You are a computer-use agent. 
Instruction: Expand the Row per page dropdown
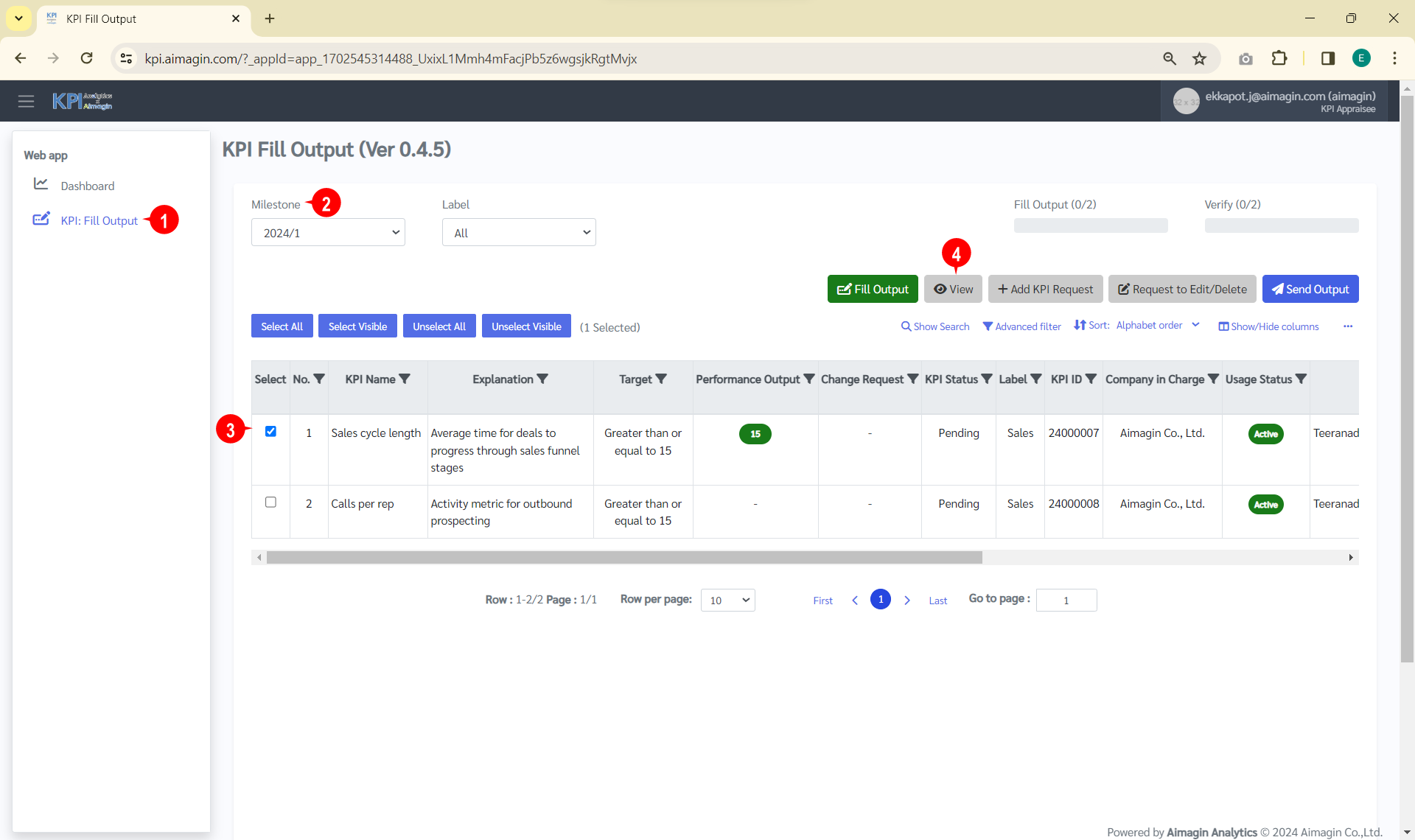727,601
